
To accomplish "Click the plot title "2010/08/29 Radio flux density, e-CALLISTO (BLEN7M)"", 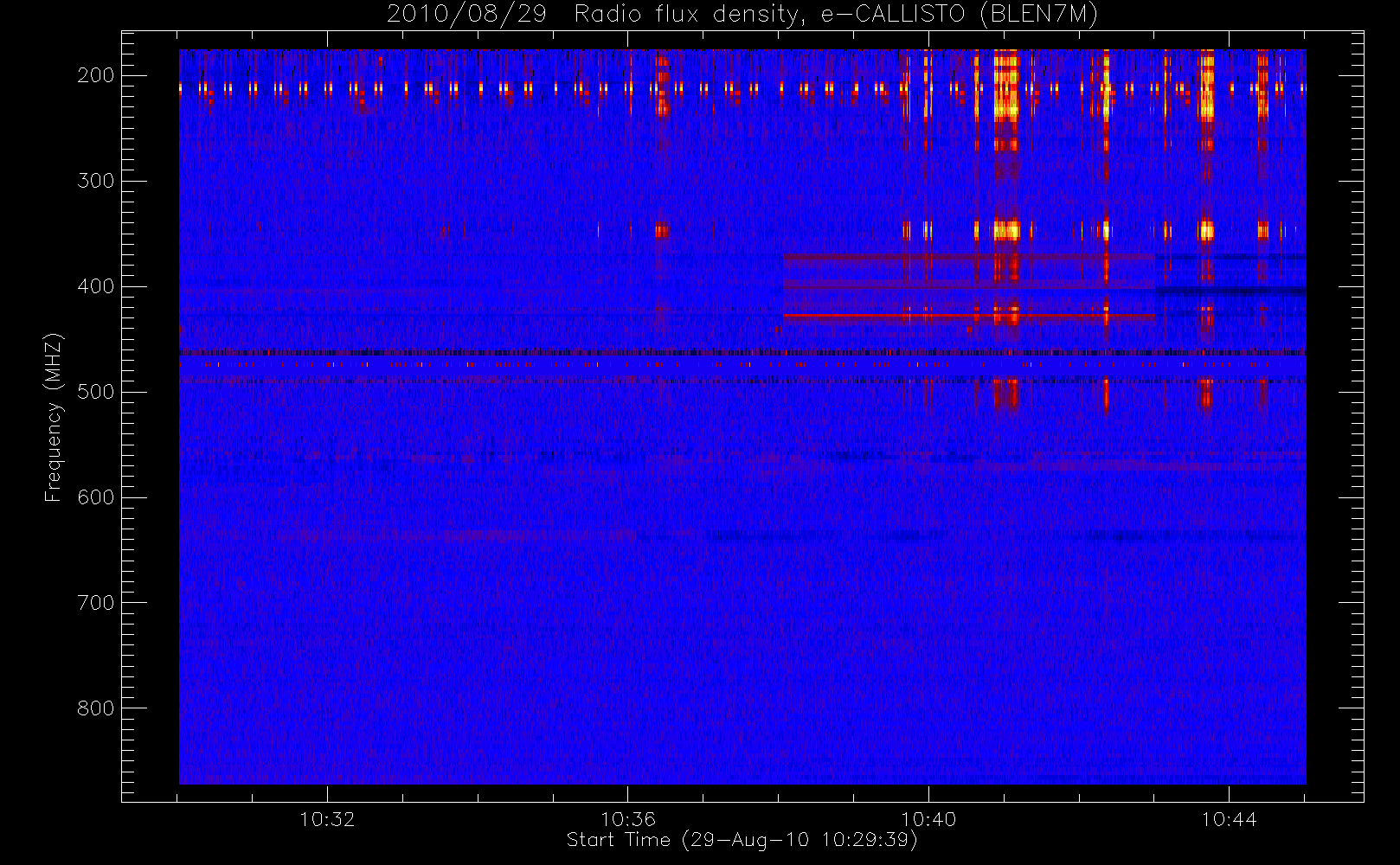I will (x=742, y=15).
